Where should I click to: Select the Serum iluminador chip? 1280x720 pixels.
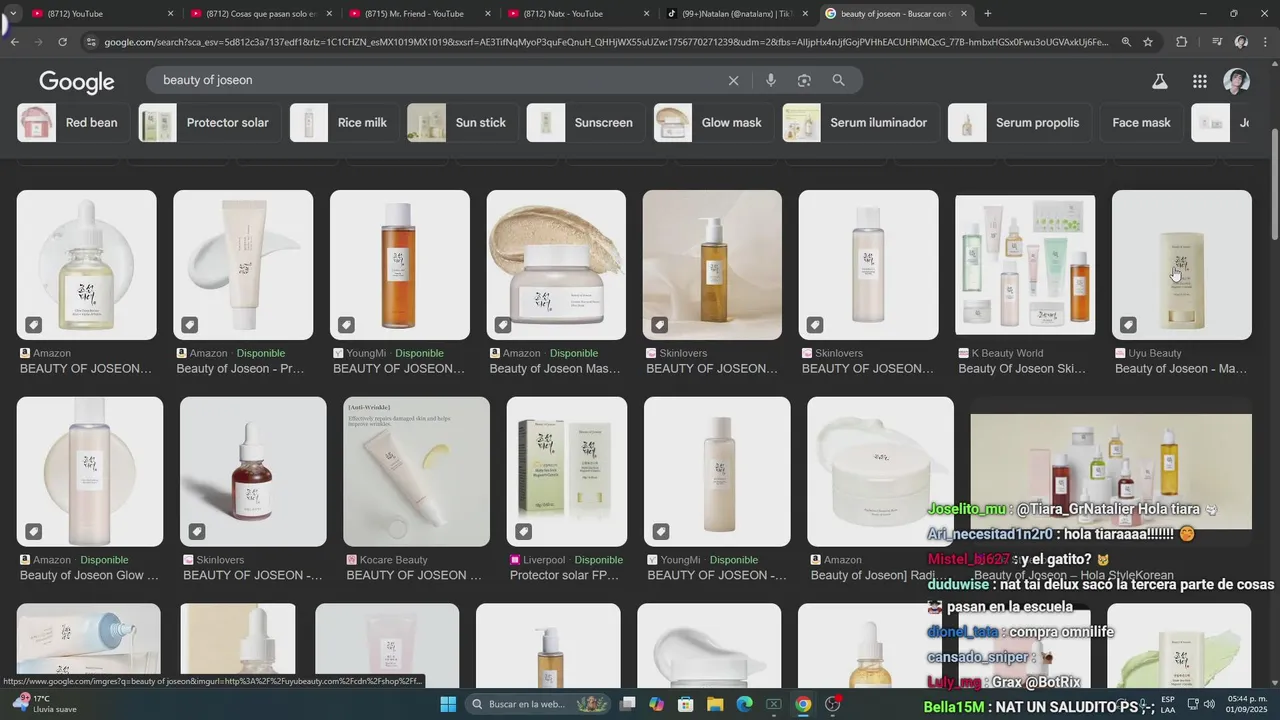pyautogui.click(x=861, y=123)
